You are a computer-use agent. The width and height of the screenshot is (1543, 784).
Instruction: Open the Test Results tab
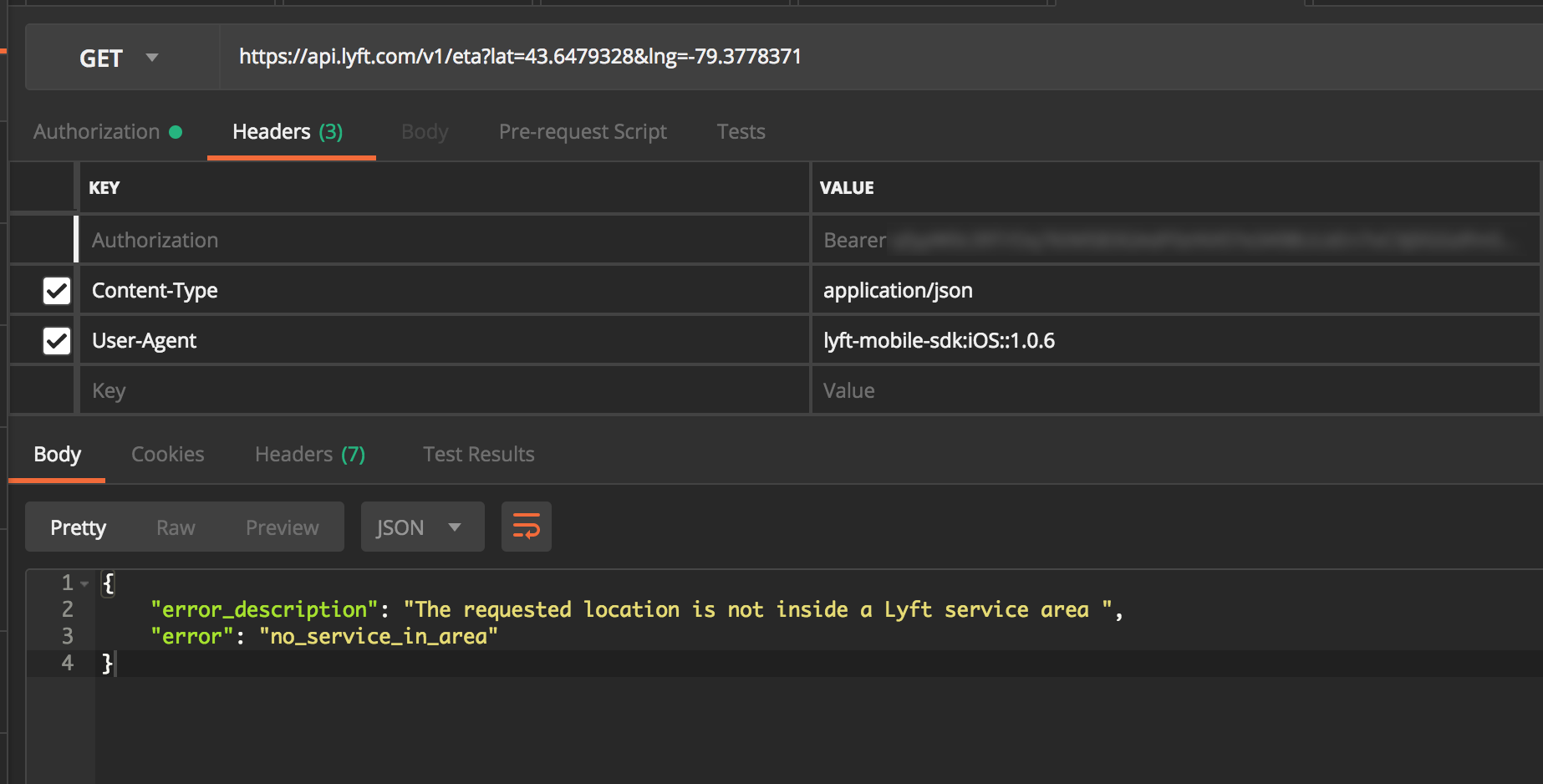(478, 455)
